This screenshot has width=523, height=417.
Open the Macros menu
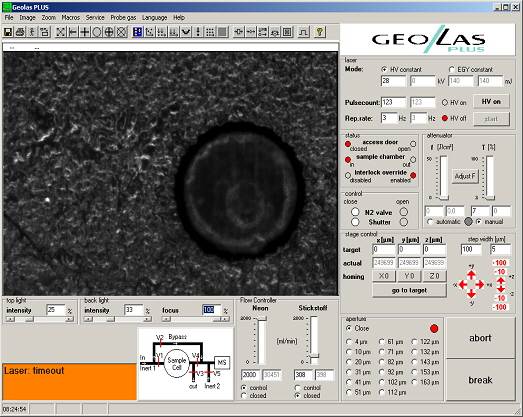pos(71,18)
